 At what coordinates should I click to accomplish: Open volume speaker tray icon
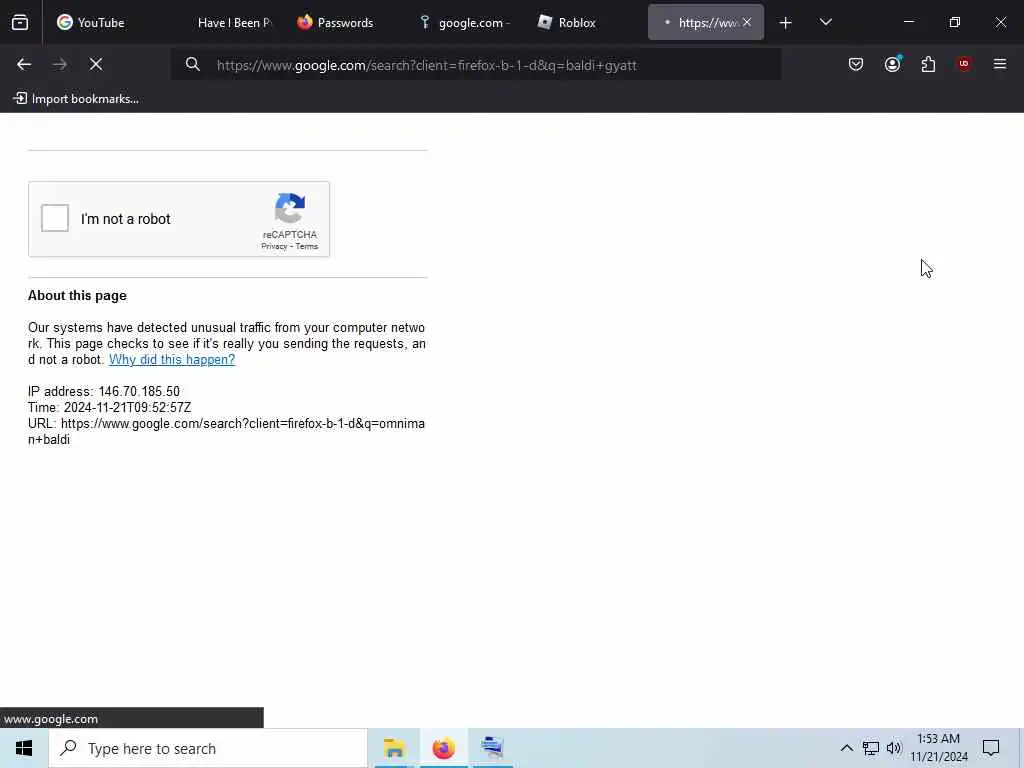[894, 748]
